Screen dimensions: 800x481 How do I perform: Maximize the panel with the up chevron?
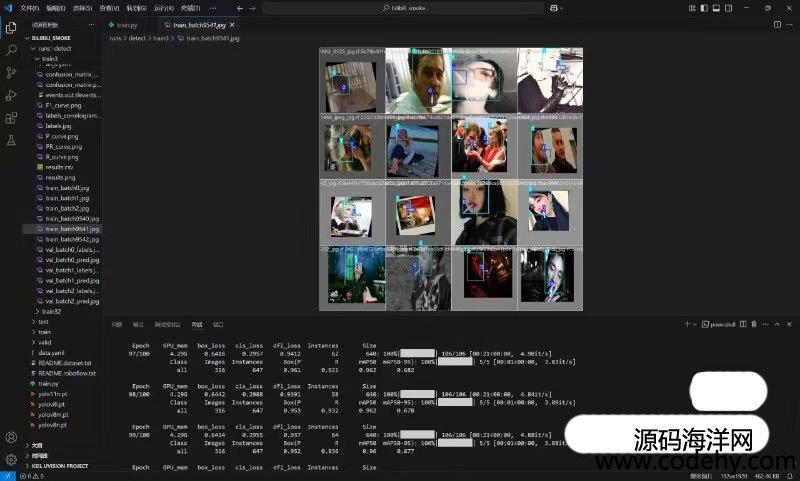777,324
